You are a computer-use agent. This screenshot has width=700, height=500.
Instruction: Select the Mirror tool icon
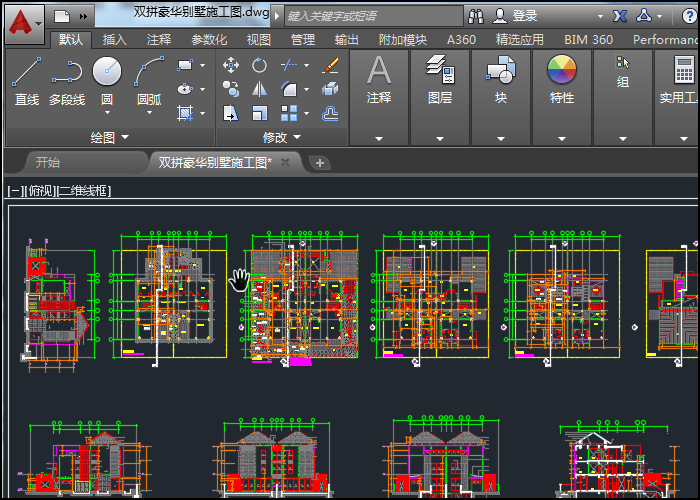click(260, 89)
